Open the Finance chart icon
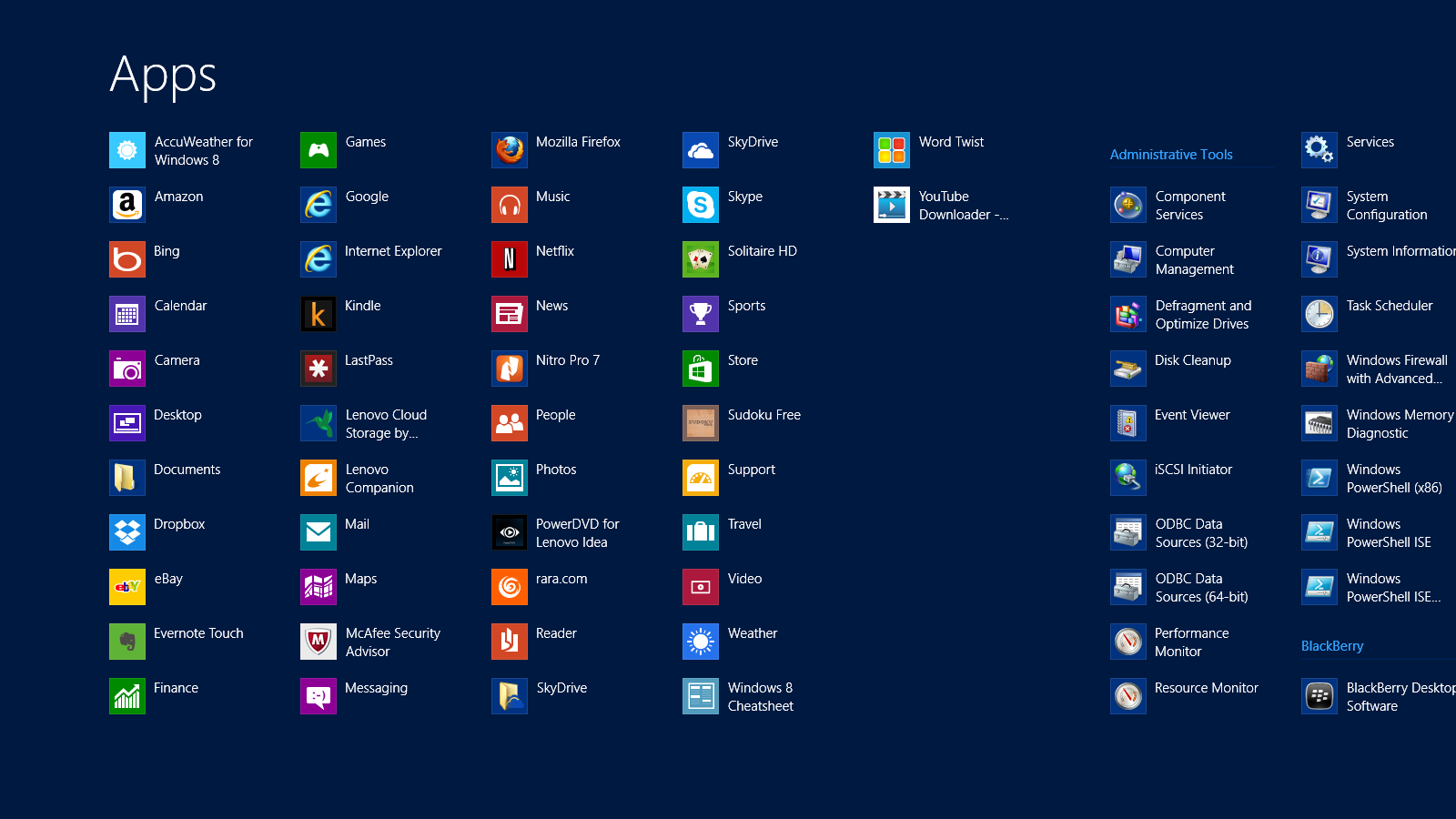The image size is (1456, 819). 127,696
